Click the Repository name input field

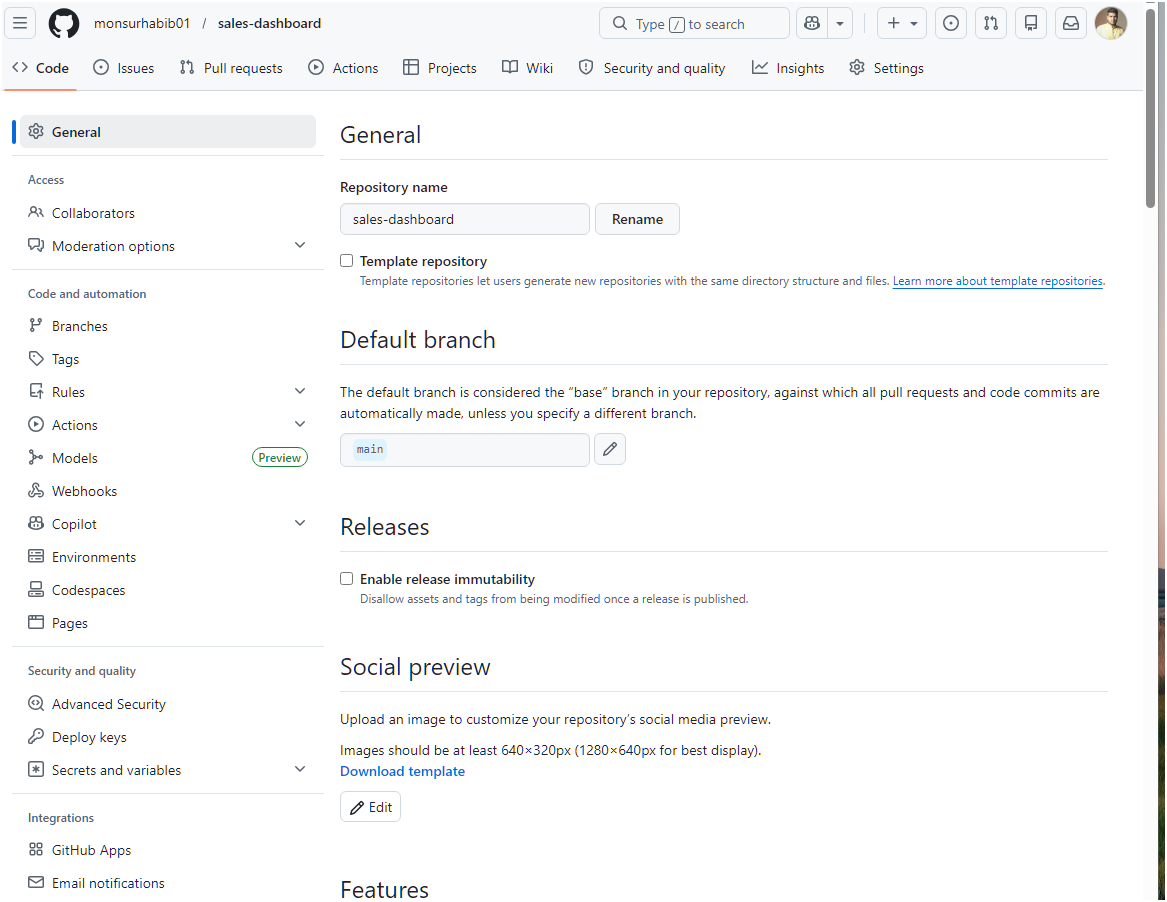pos(464,219)
